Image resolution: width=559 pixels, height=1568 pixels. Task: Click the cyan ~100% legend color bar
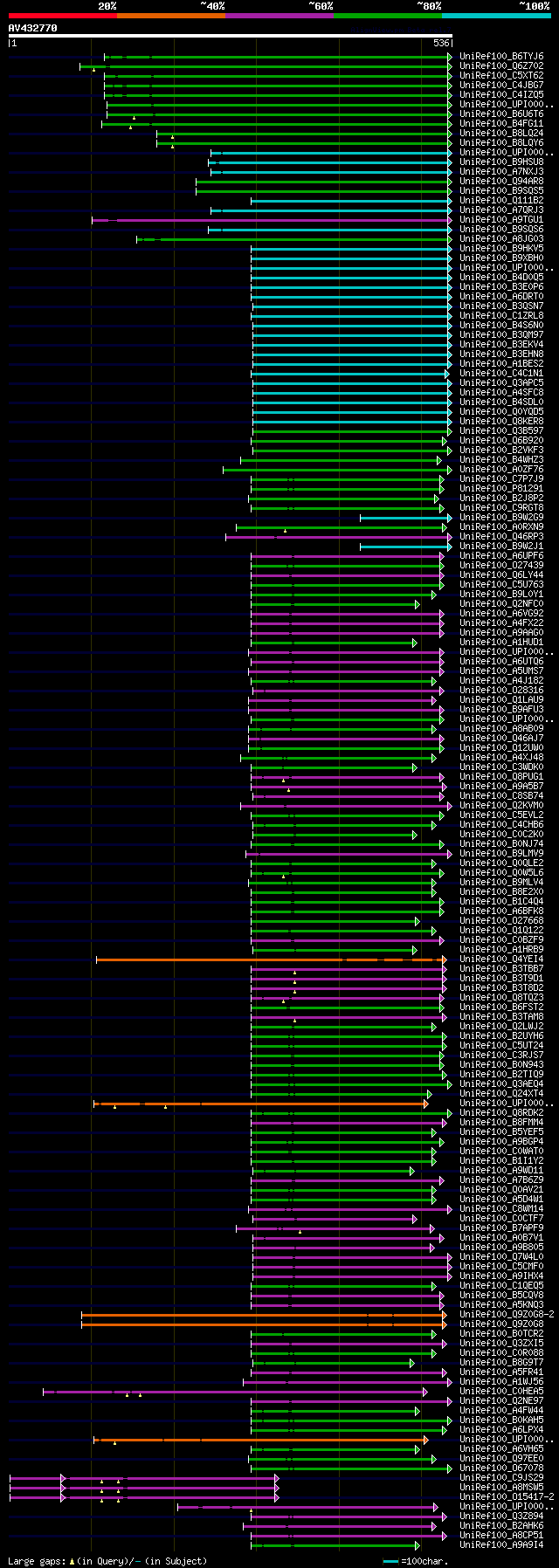[496, 16]
